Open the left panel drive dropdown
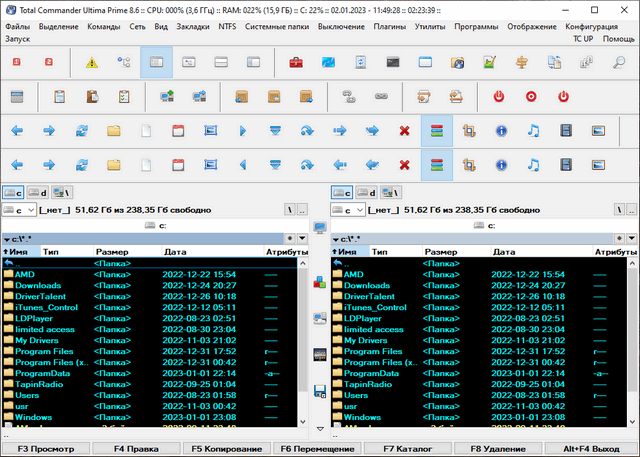Screen dimensions: 640x457 point(20,211)
